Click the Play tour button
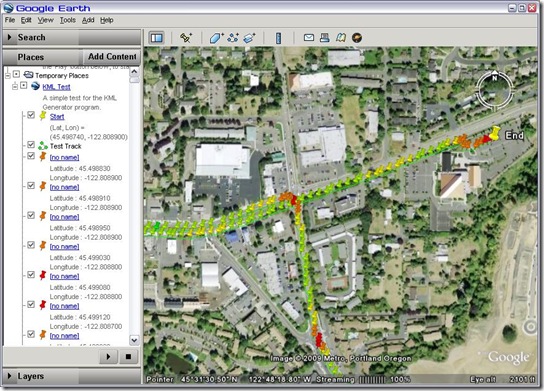This screenshot has width=544, height=391. [108, 356]
